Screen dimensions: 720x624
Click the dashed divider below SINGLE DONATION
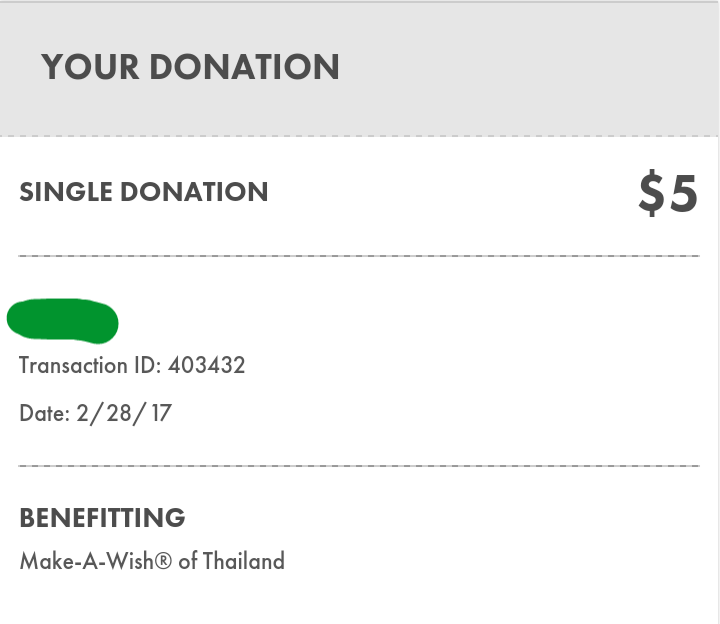pos(359,256)
